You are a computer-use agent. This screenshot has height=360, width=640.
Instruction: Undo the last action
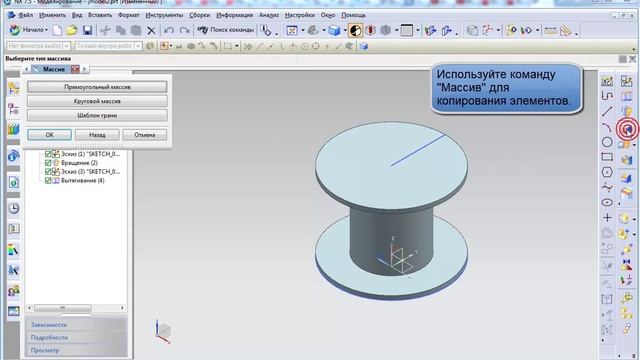(x=169, y=31)
